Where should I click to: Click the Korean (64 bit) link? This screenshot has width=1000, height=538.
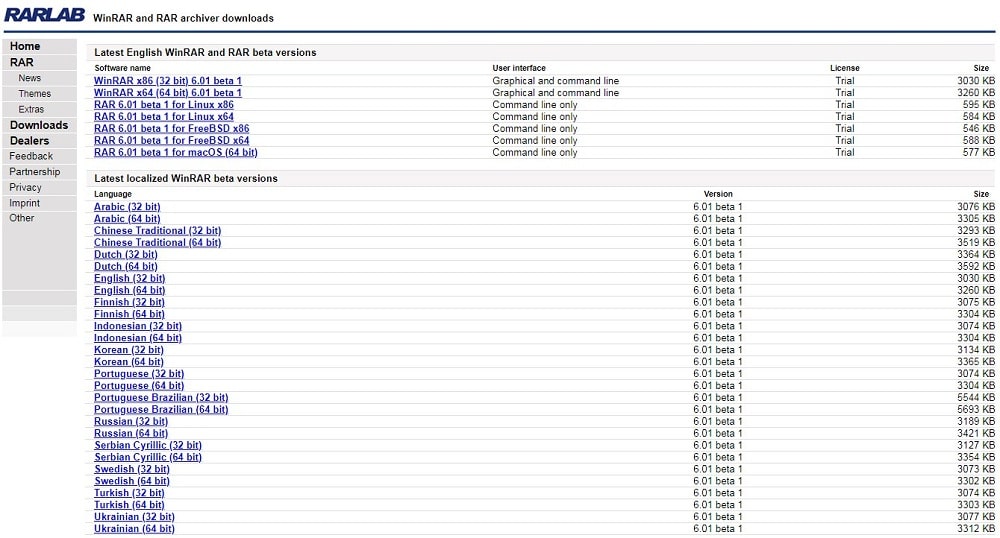129,362
